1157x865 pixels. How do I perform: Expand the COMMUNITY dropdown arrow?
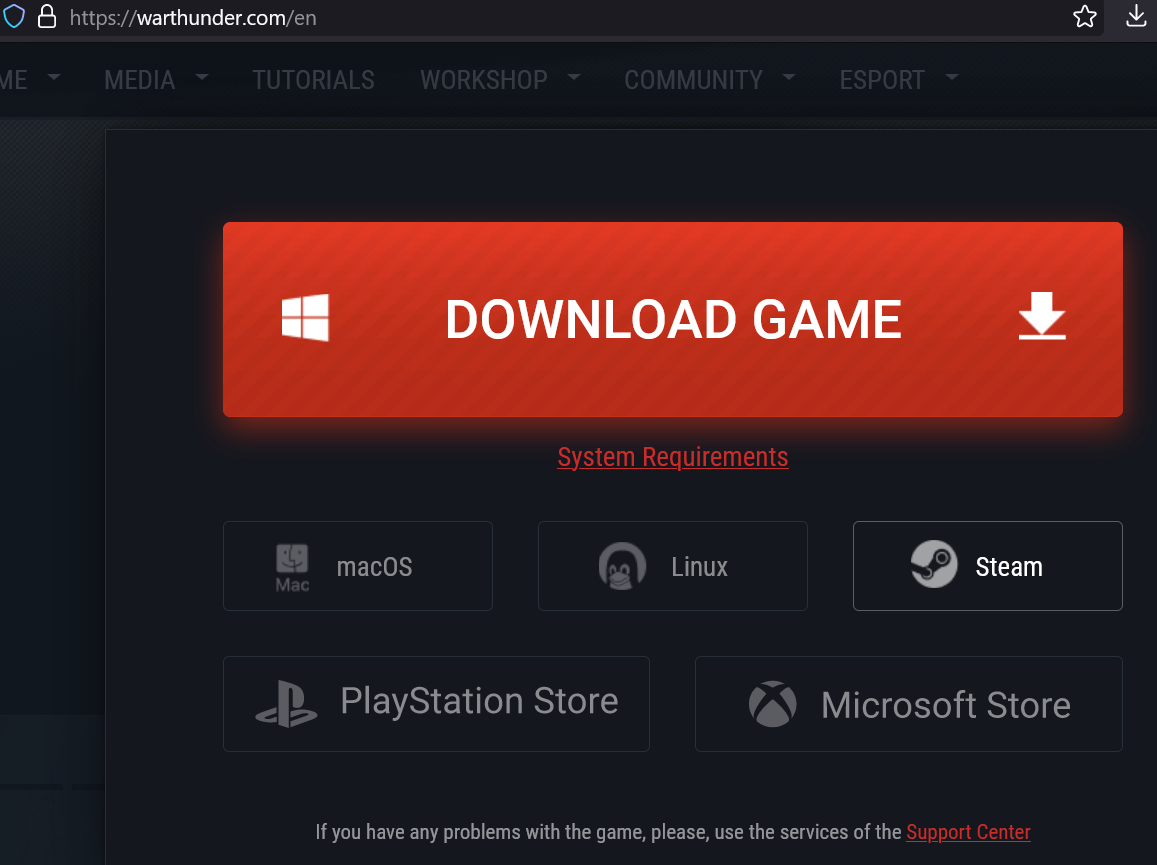click(789, 76)
